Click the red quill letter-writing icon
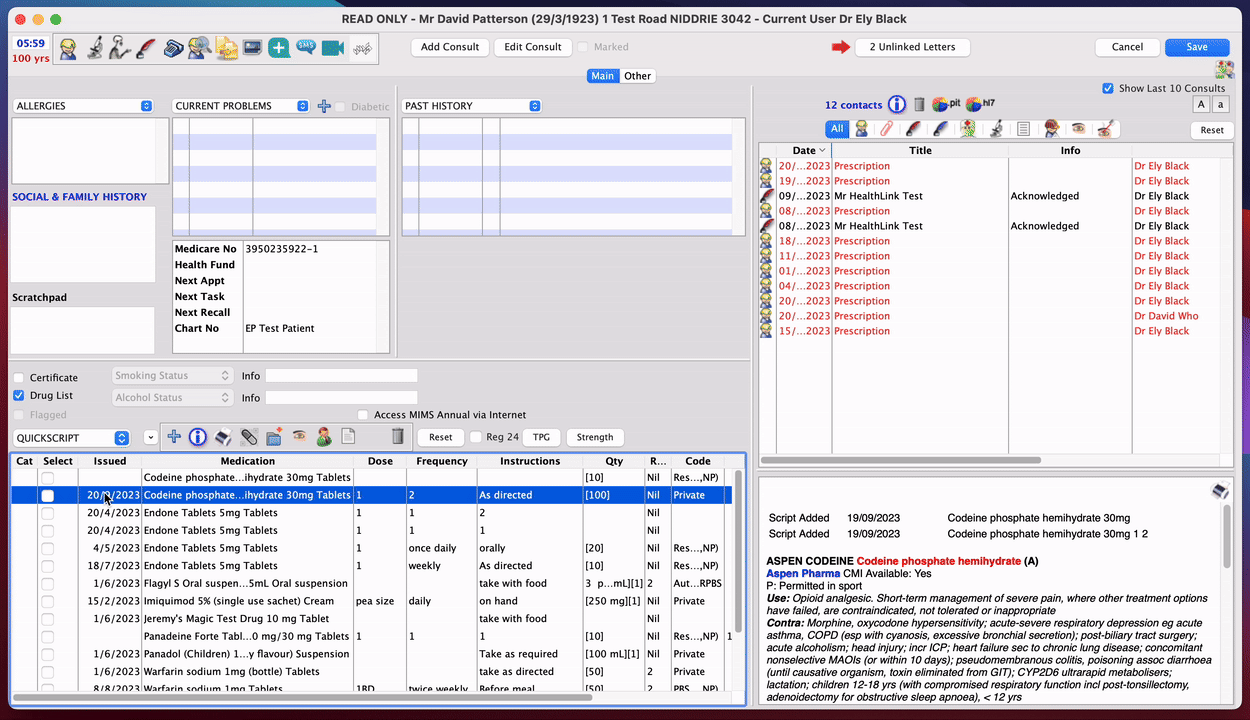Image resolution: width=1250 pixels, height=720 pixels. (147, 48)
